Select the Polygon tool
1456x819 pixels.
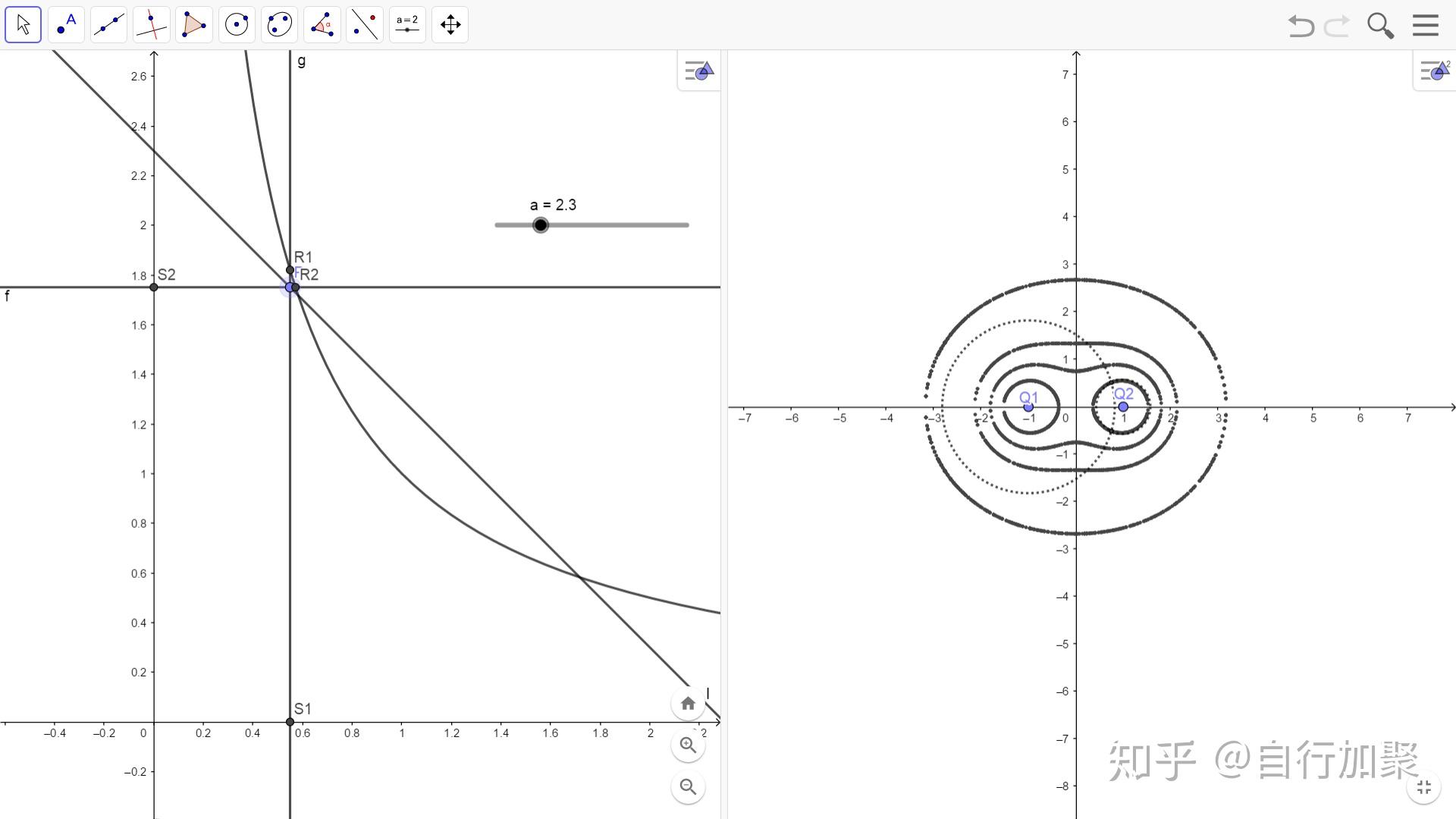[193, 25]
